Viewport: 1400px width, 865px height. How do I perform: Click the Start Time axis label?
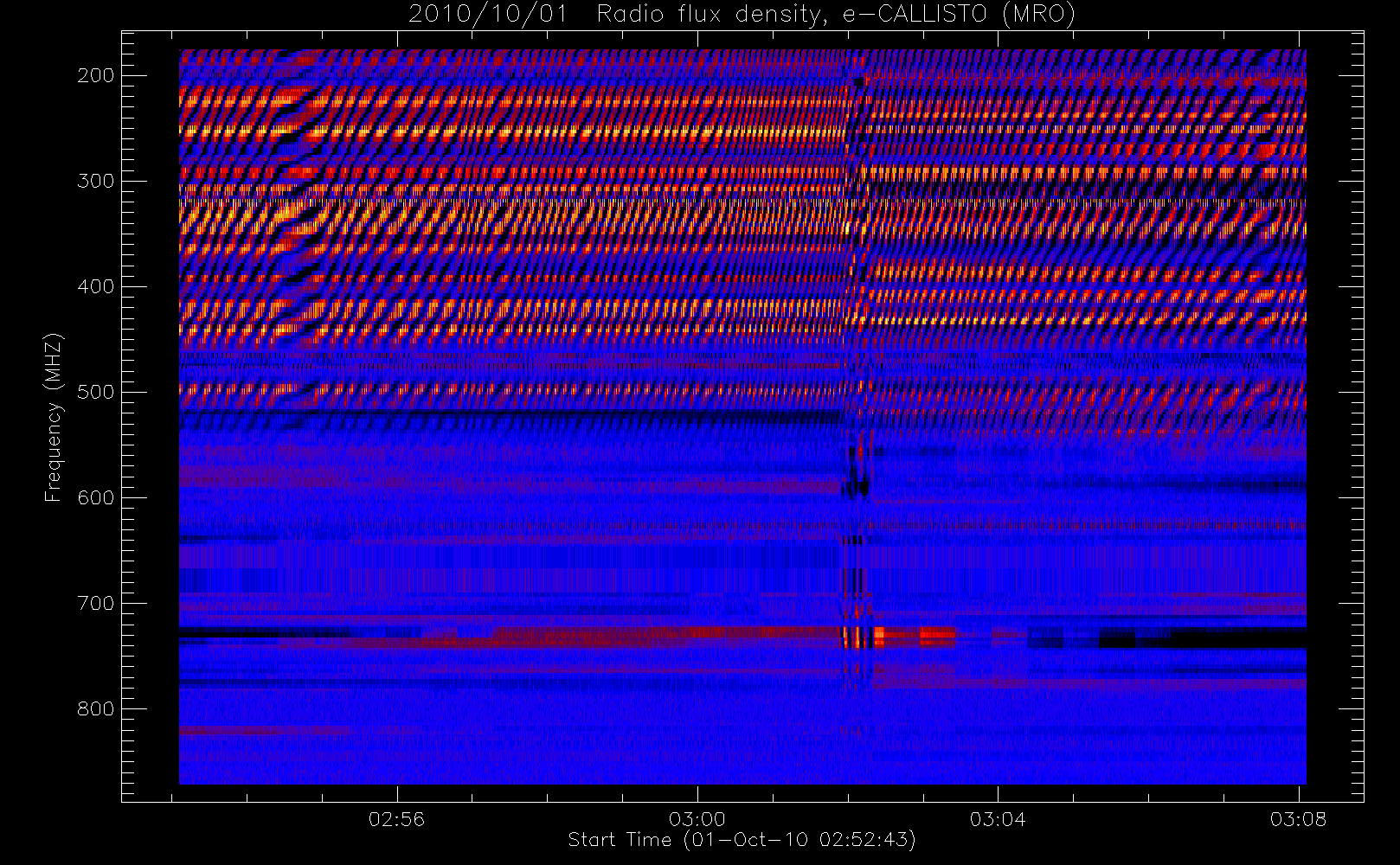(742, 840)
